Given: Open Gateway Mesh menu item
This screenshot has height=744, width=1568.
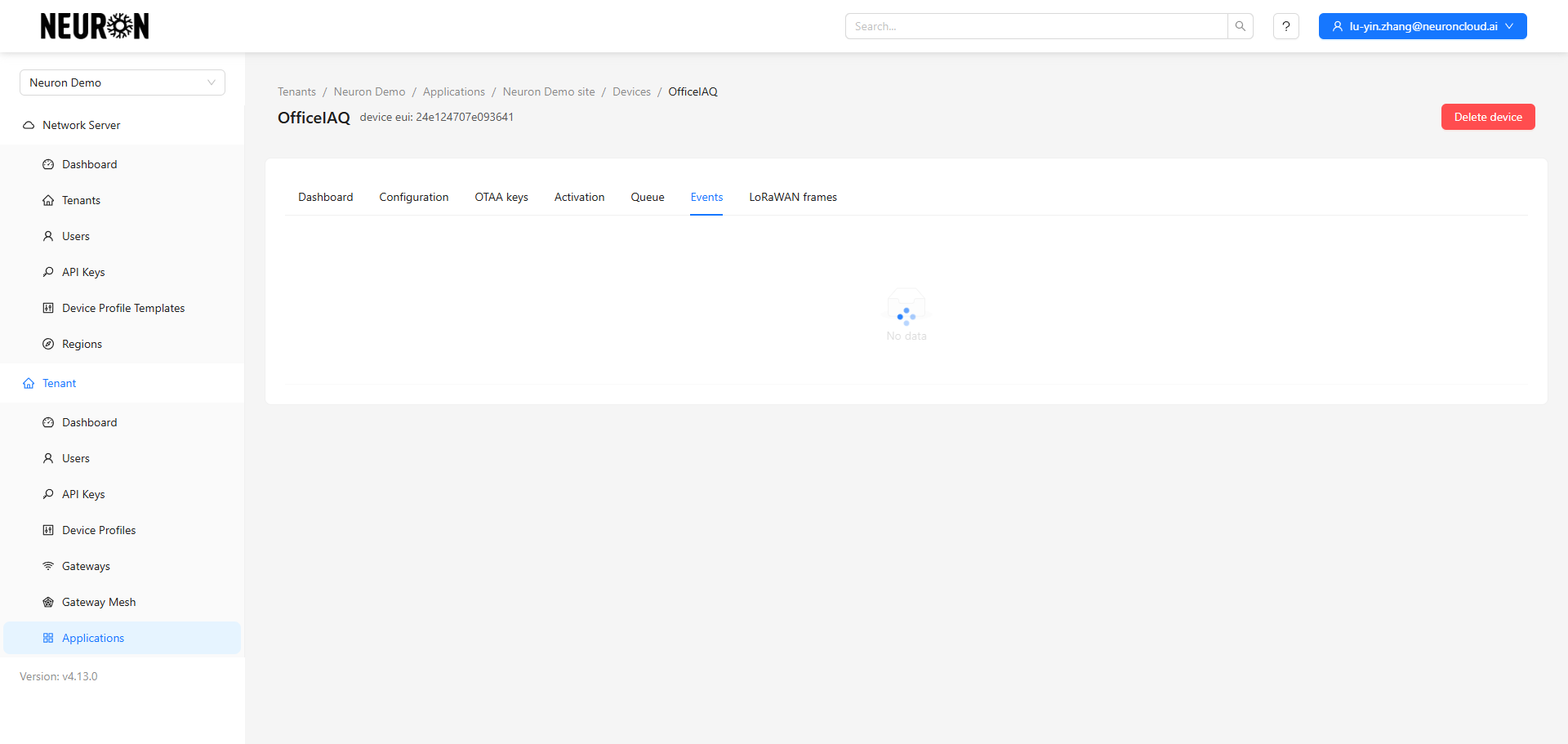Looking at the screenshot, I should (122, 602).
